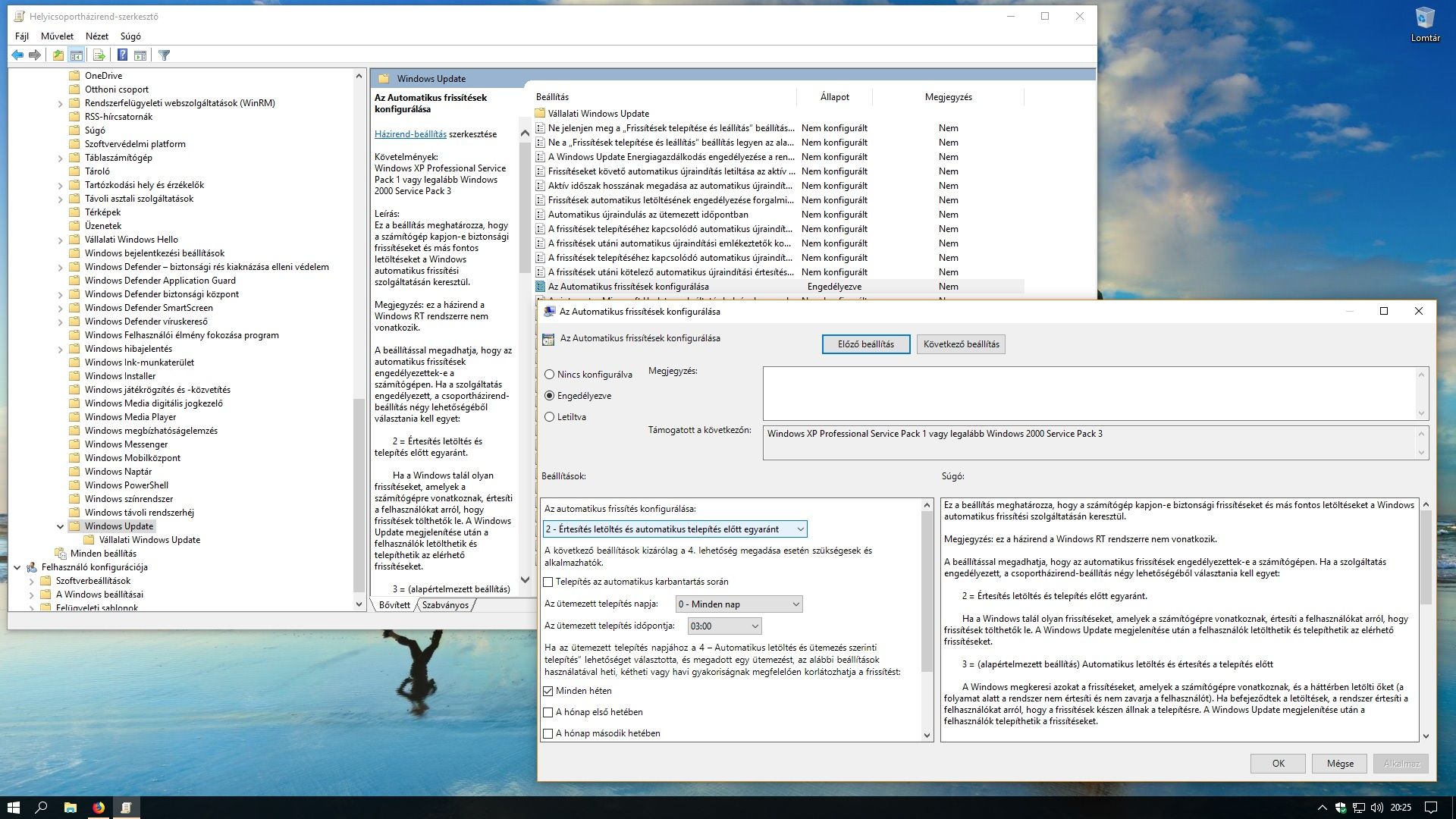The image size is (1456, 819).
Task: Switch to the Szabványos tab
Action: (445, 605)
